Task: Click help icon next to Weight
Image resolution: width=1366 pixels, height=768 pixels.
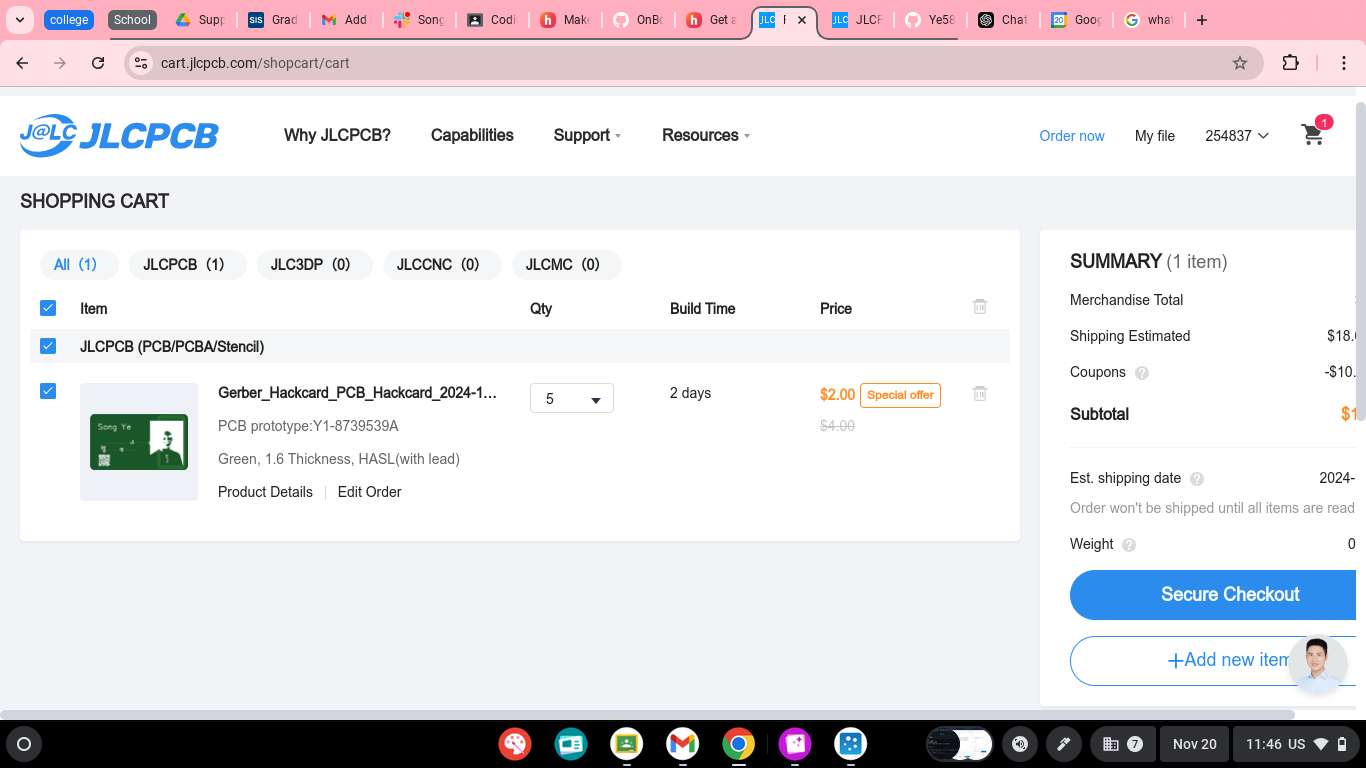Action: pos(1129,545)
